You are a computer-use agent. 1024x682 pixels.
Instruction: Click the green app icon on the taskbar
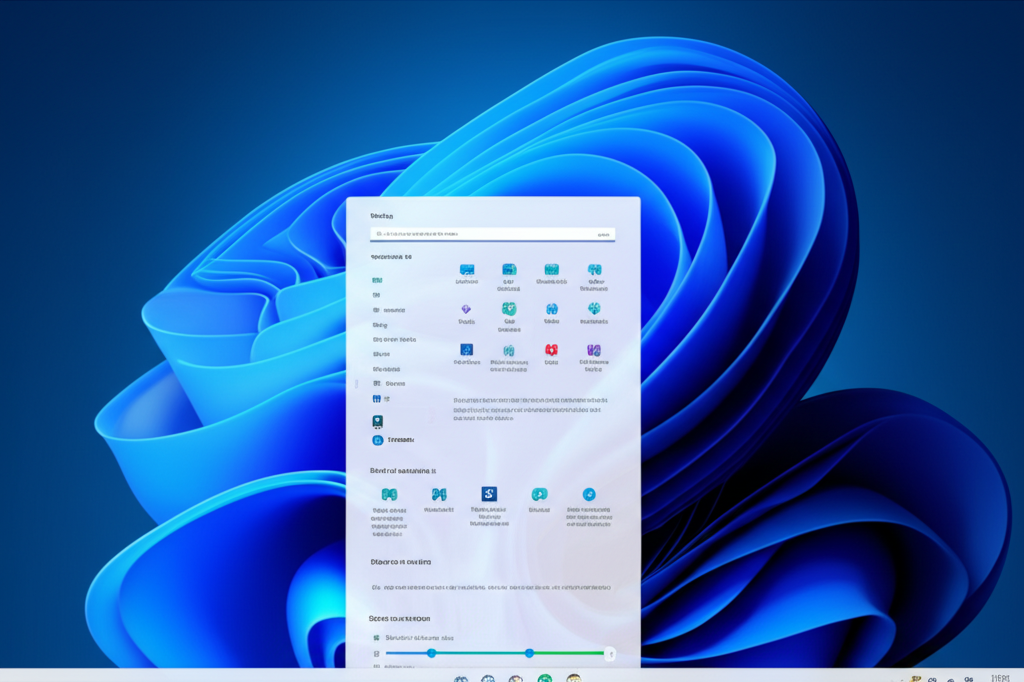coord(546,678)
